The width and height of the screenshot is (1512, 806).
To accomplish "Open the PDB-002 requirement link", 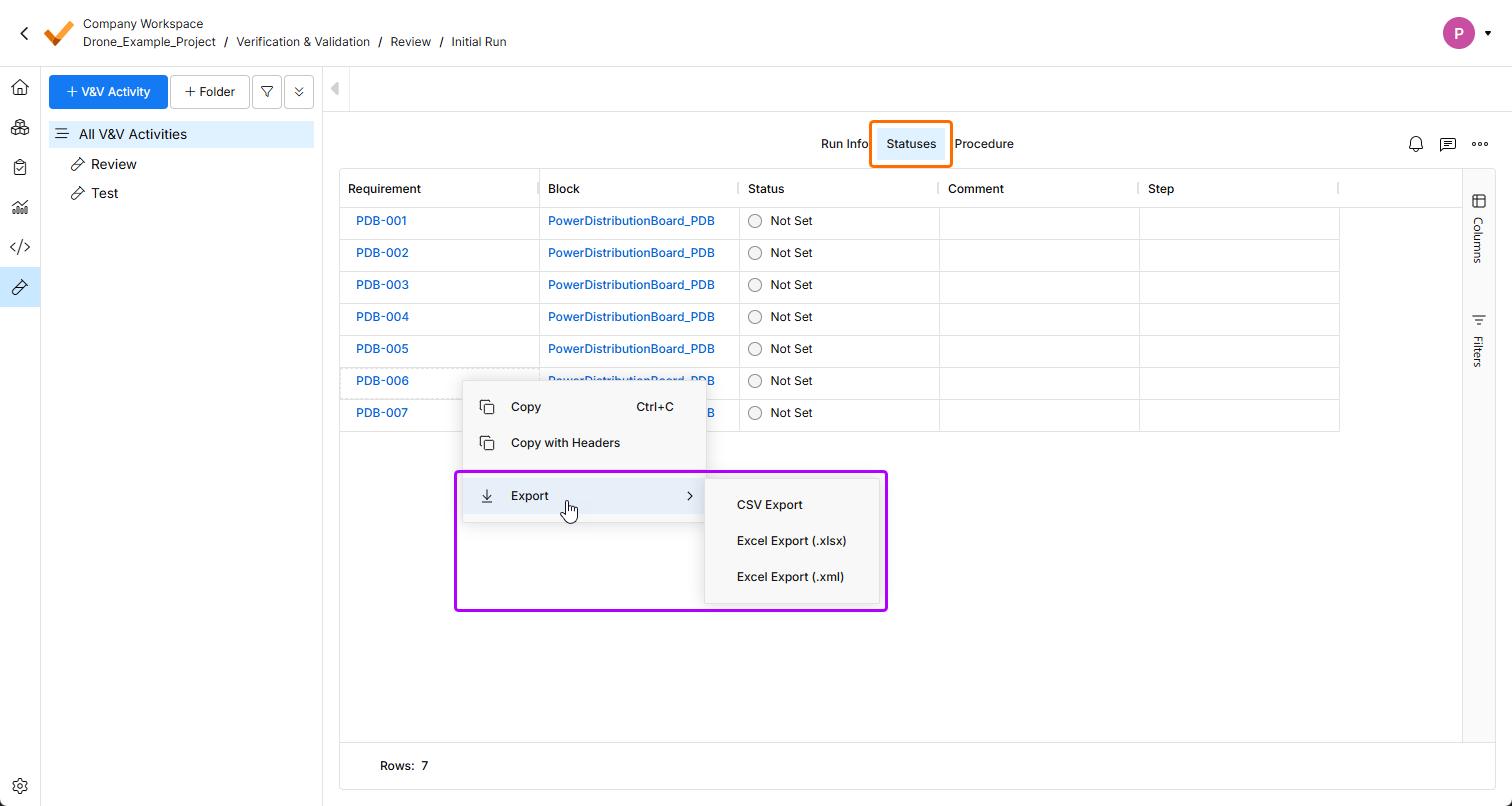I will tap(382, 253).
